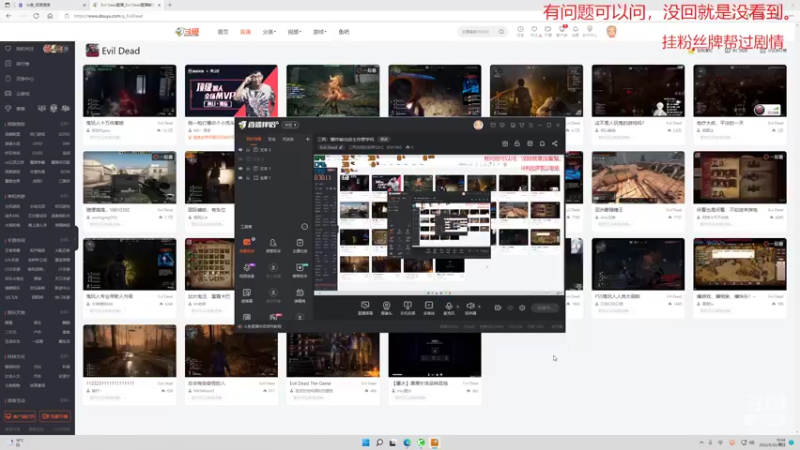Open orange streaming app icon on taskbar

click(434, 442)
